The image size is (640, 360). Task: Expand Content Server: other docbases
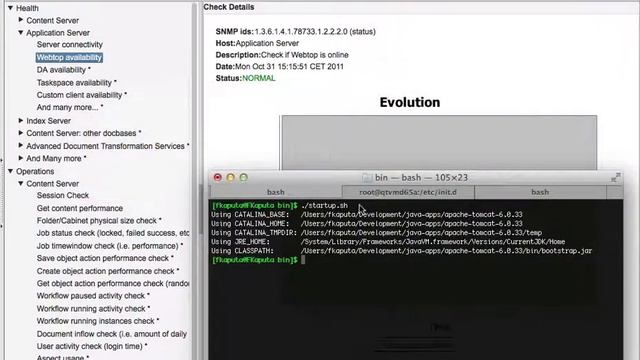tap(21, 133)
